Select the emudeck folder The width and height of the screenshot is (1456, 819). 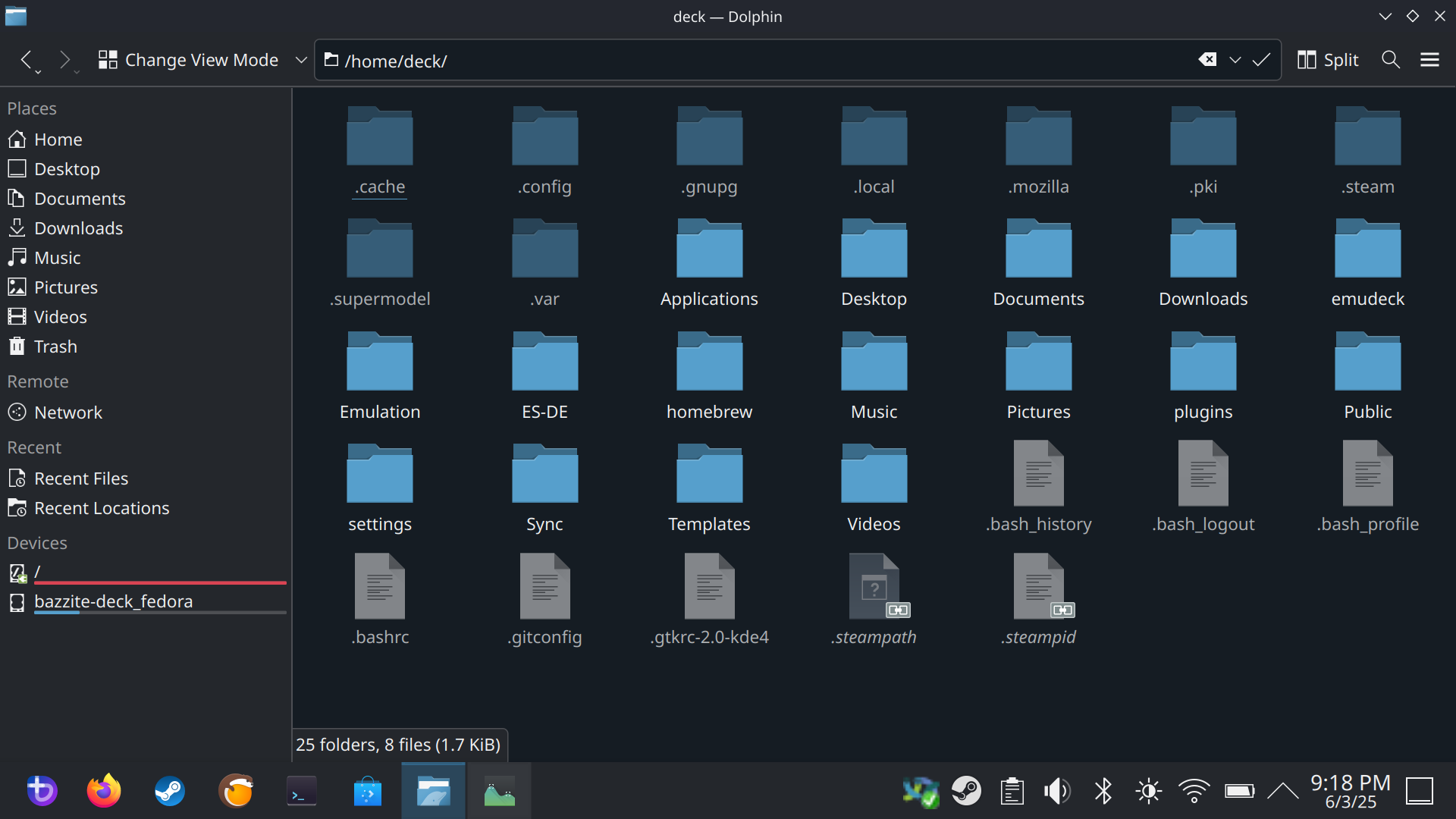pos(1368,263)
